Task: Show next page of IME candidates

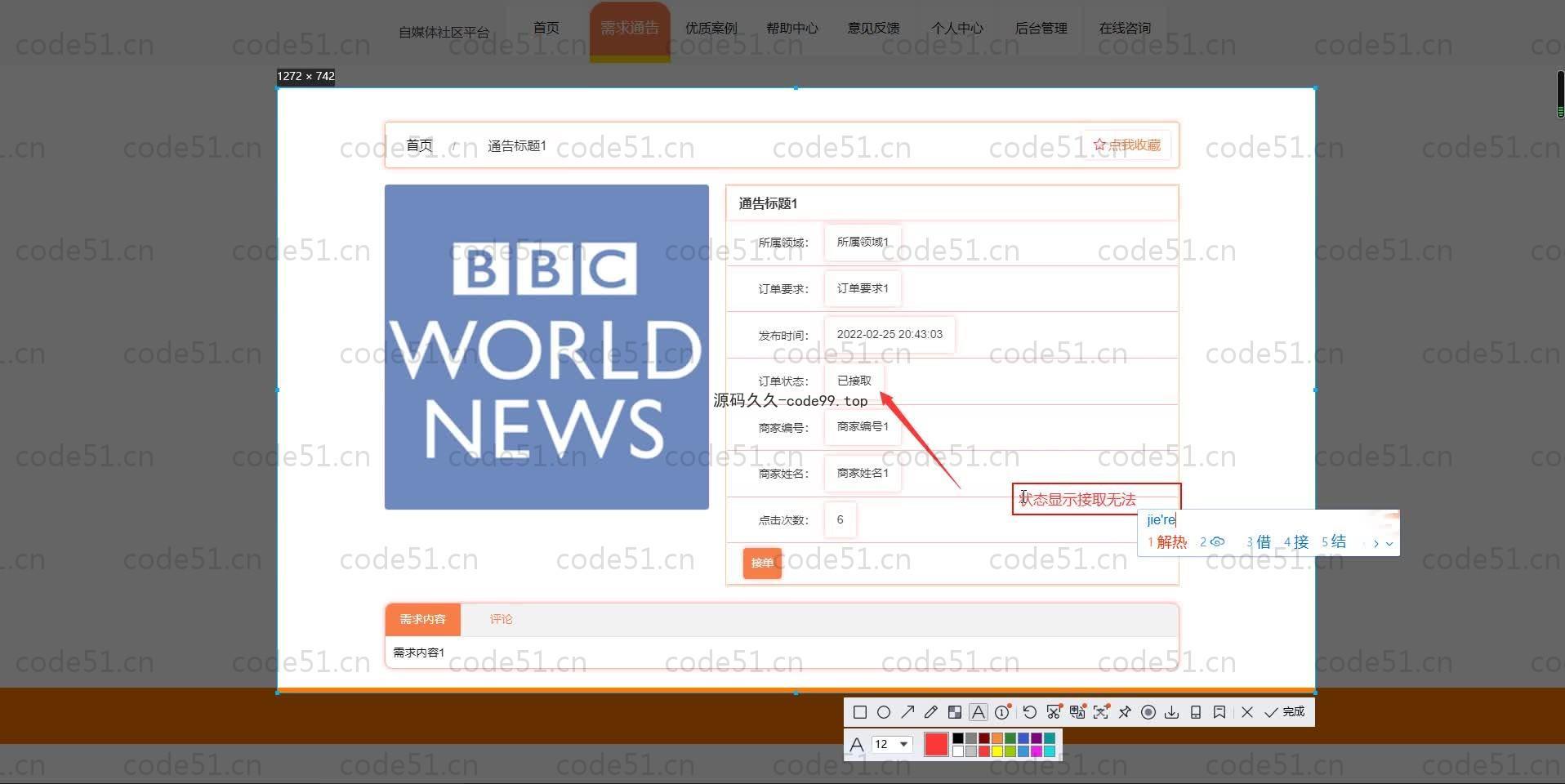Action: point(1376,543)
